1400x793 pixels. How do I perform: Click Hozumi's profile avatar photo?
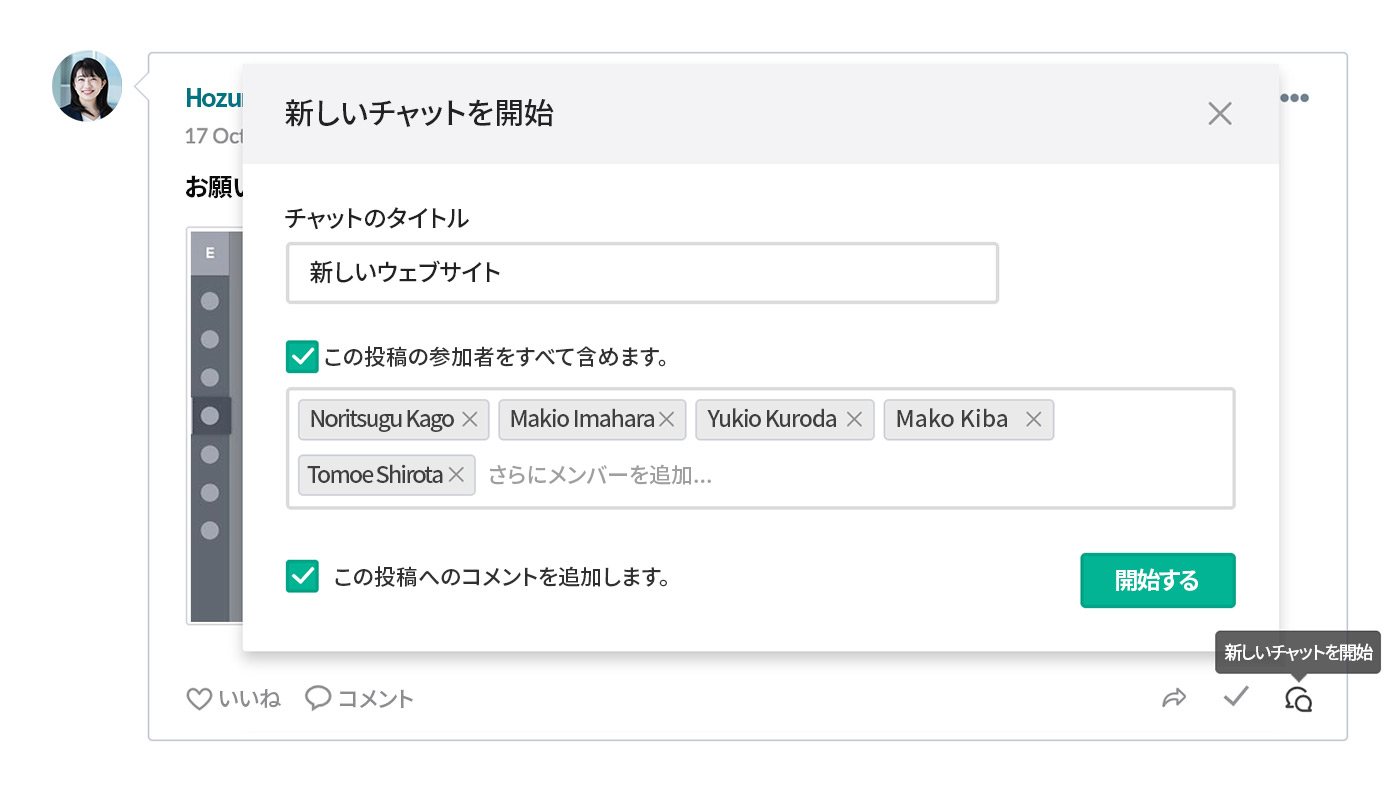click(87, 86)
